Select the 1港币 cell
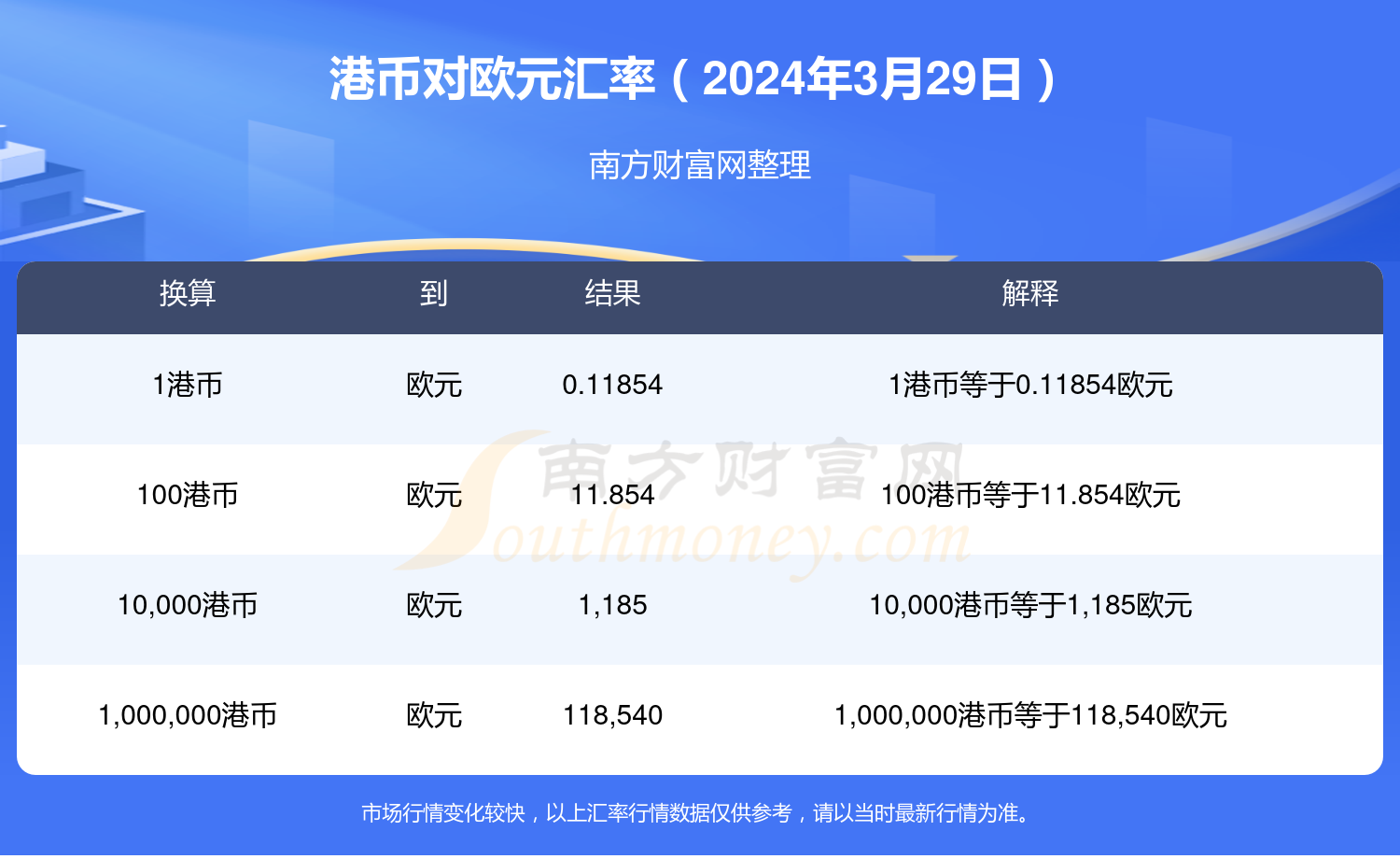 tap(188, 385)
